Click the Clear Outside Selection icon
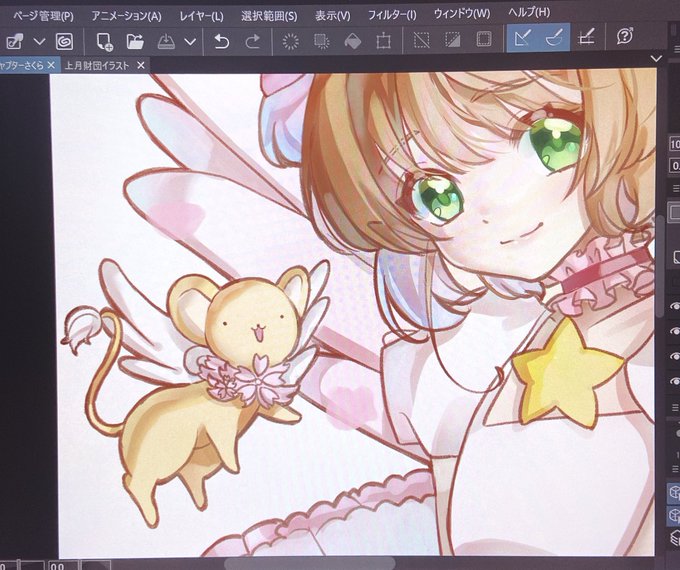 tap(321, 41)
